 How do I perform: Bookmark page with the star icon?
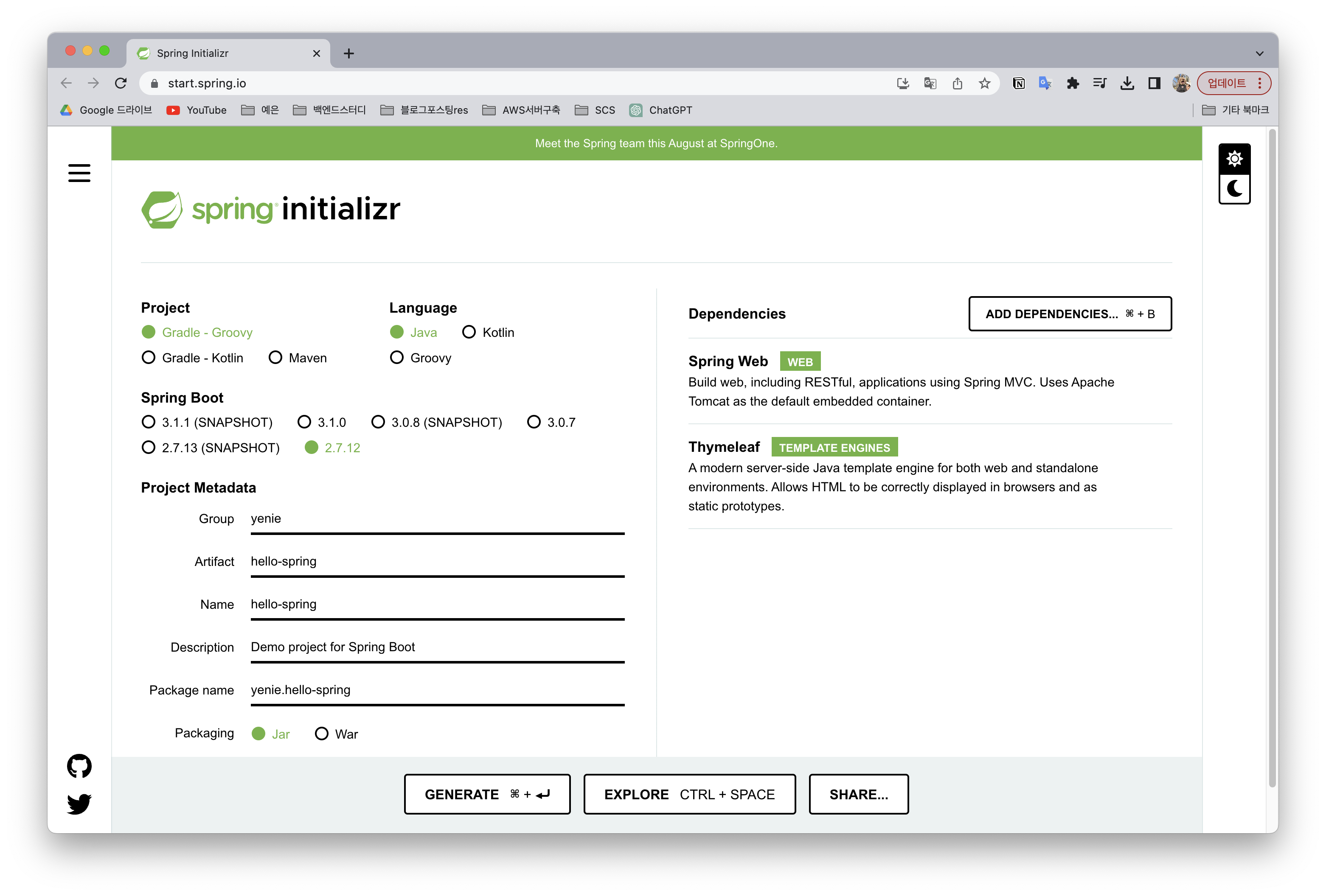pos(984,83)
